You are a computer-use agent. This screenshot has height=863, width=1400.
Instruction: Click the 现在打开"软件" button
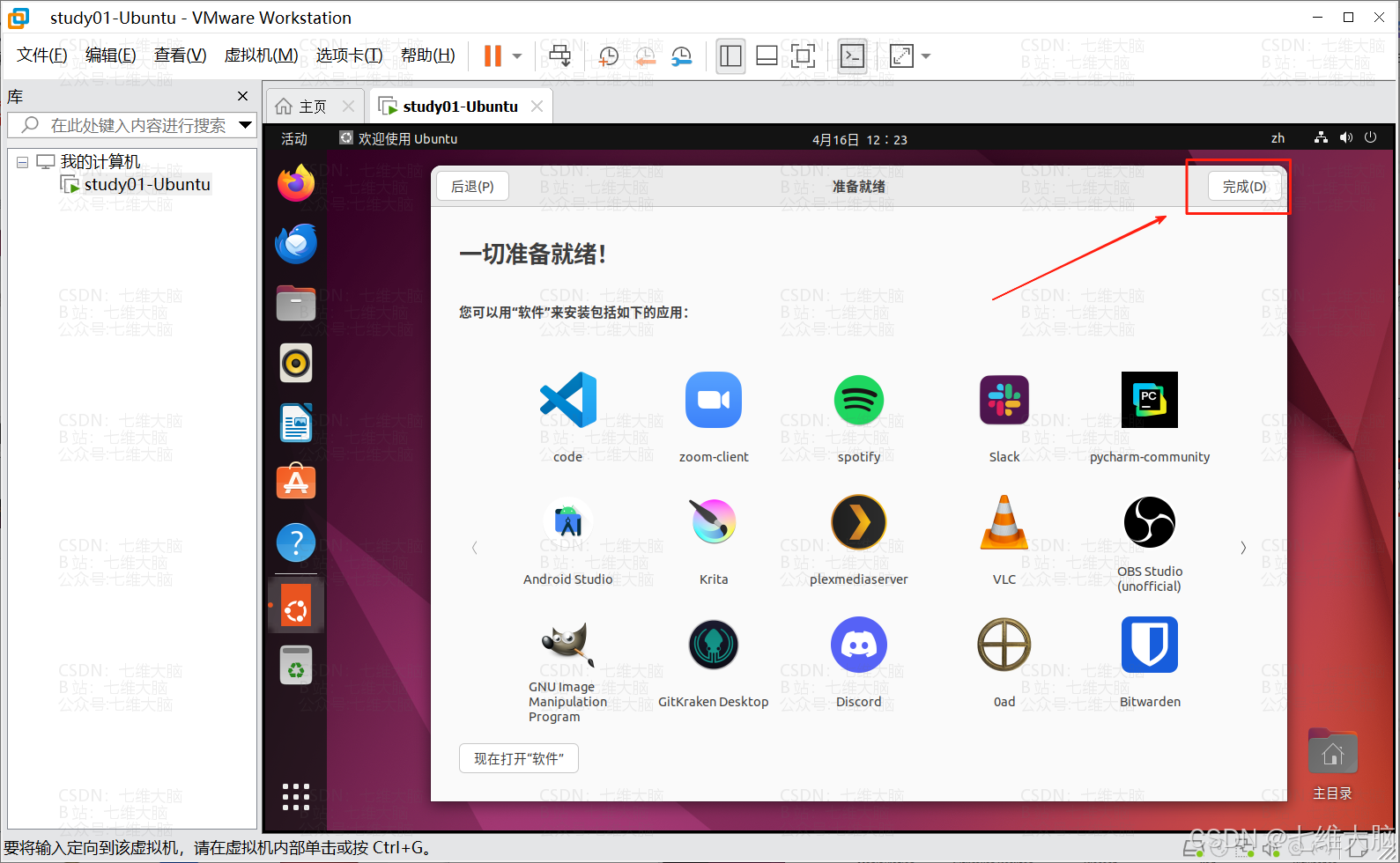[519, 758]
